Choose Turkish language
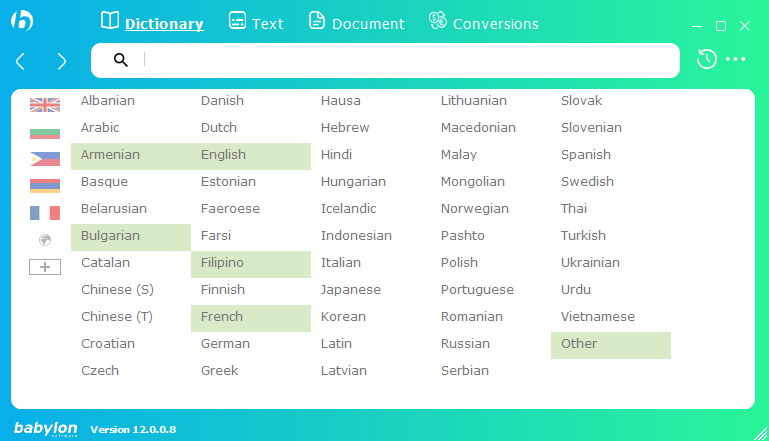Screen dimensions: 769x441 click(583, 235)
